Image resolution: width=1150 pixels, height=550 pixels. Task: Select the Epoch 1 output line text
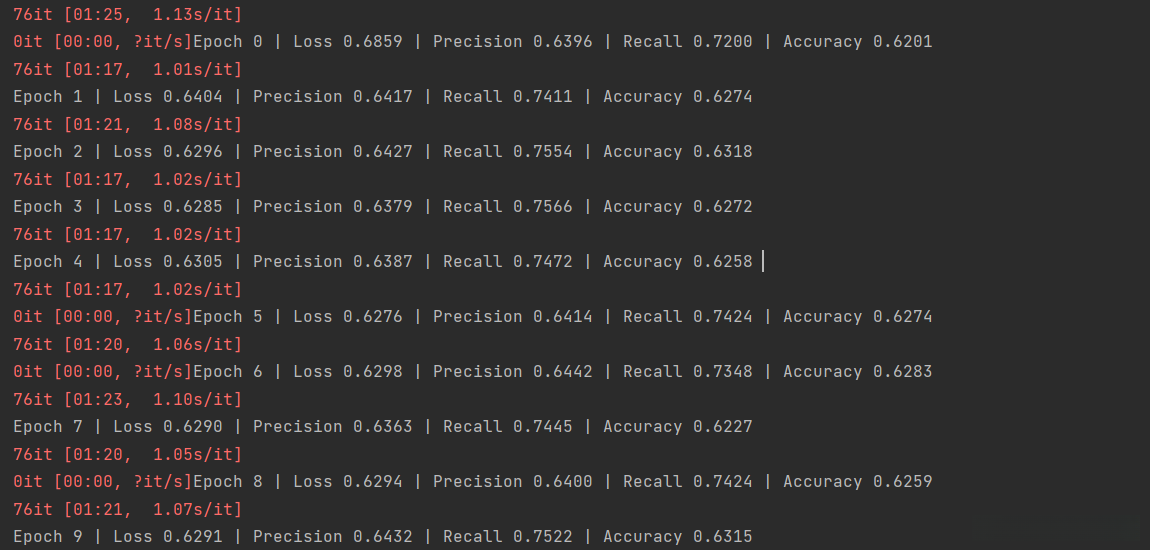pyautogui.click(x=382, y=97)
